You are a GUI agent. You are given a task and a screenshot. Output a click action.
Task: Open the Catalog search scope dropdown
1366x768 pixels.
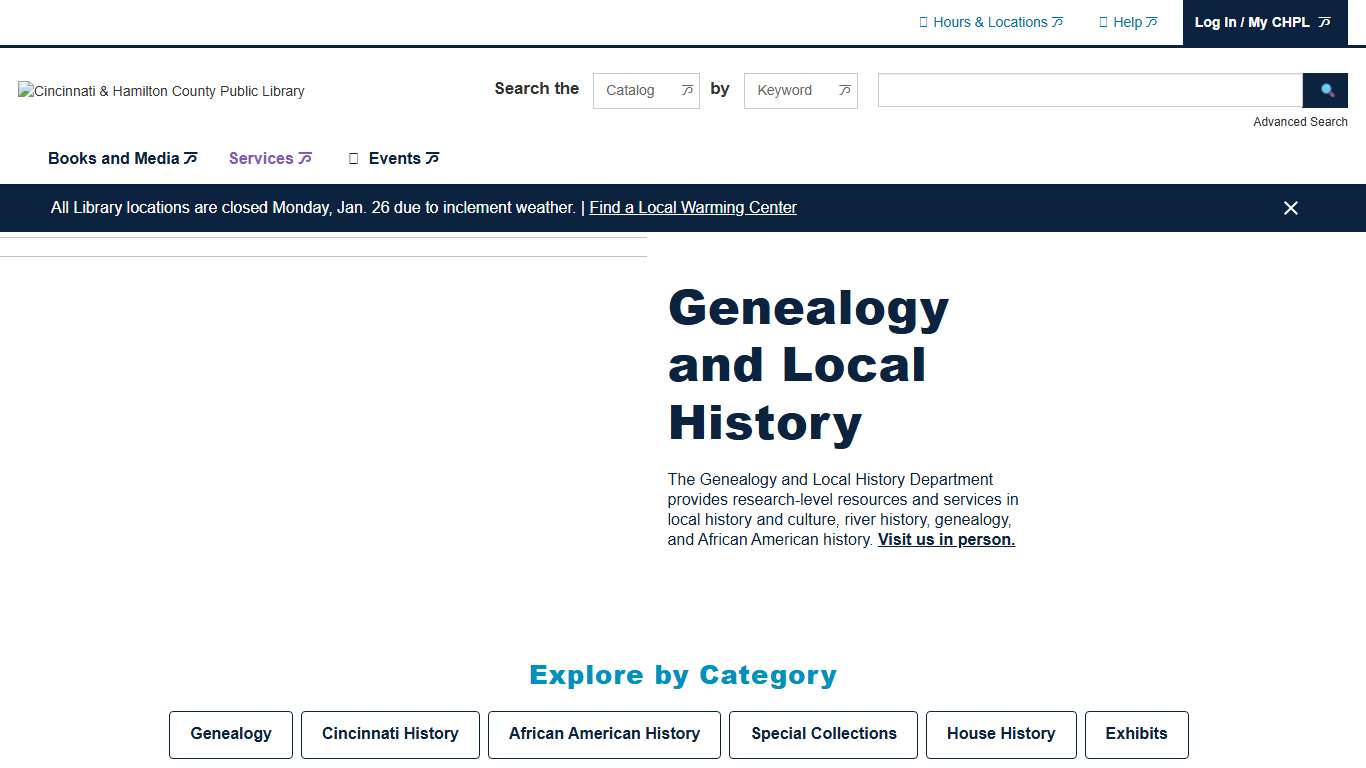(645, 90)
